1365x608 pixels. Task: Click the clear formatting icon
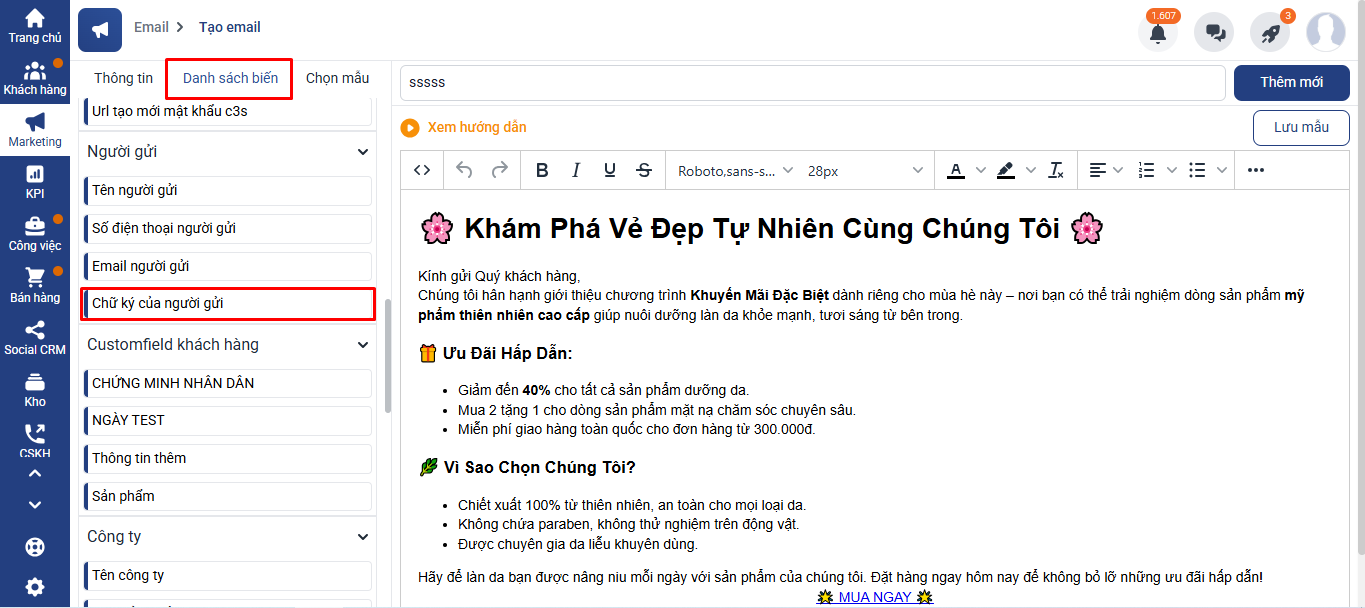(1056, 171)
